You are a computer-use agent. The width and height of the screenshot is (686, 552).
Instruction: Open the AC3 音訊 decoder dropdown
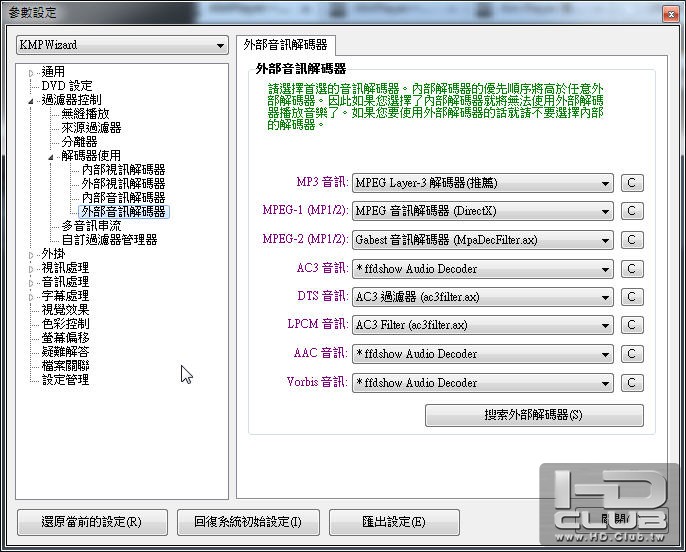pos(483,269)
